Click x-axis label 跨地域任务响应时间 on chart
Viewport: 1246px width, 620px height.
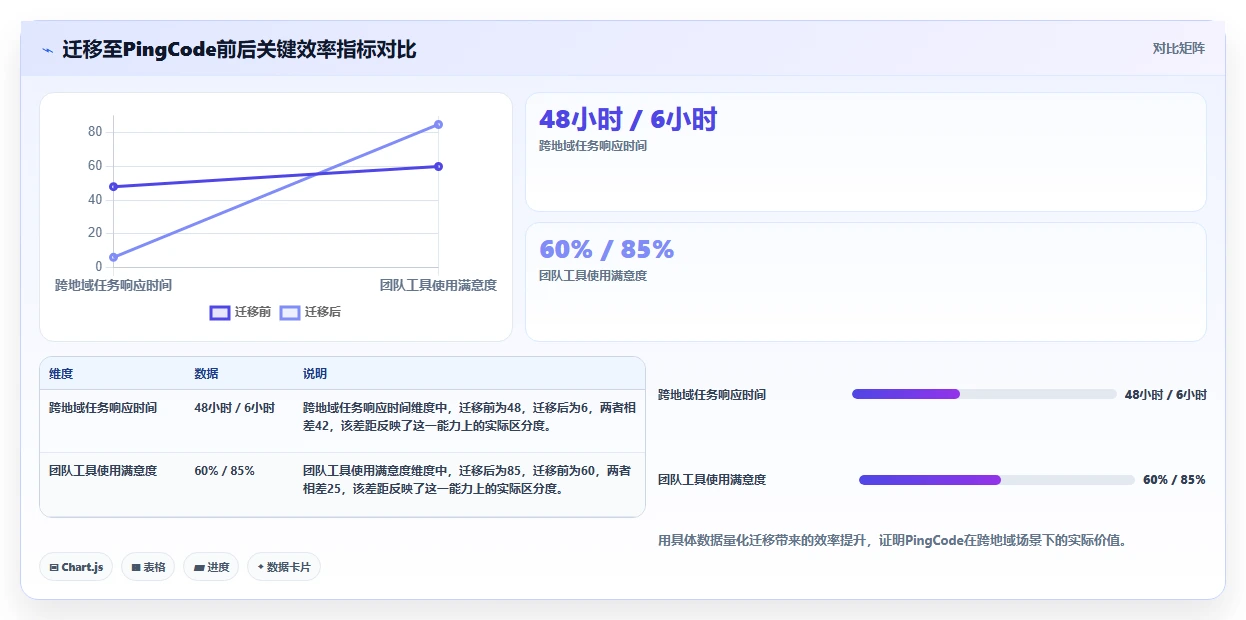(x=113, y=285)
